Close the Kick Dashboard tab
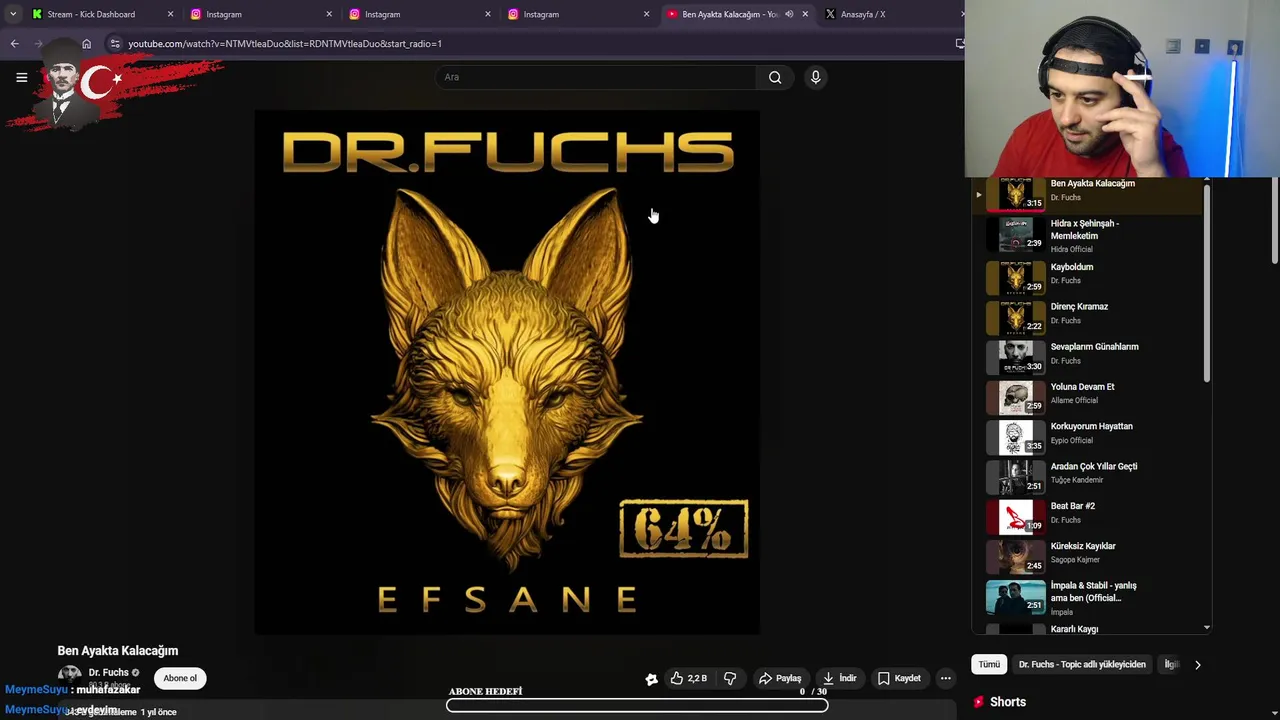This screenshot has height=720, width=1280. pyautogui.click(x=170, y=14)
